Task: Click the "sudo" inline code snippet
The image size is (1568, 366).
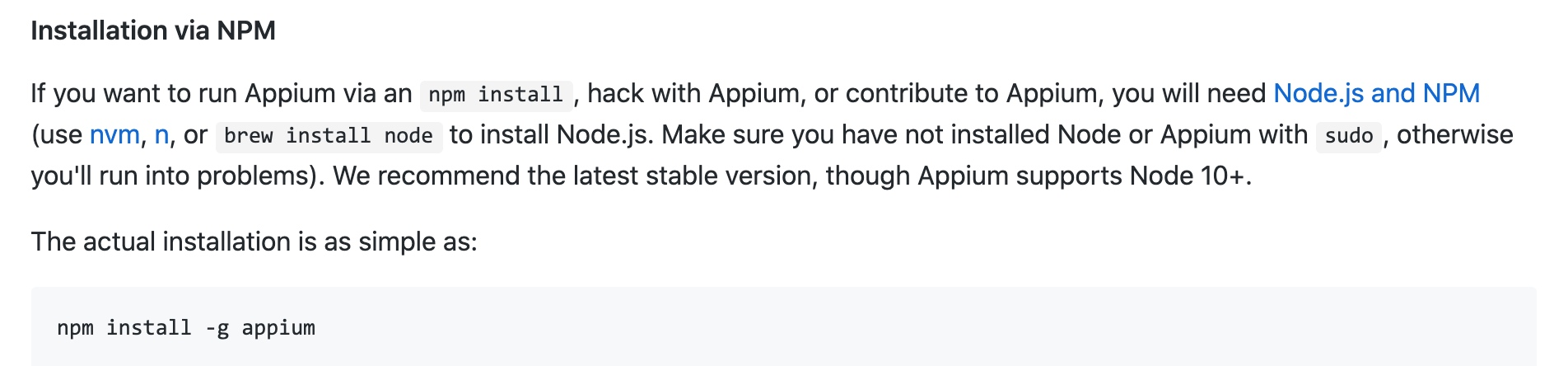Action: [1348, 136]
